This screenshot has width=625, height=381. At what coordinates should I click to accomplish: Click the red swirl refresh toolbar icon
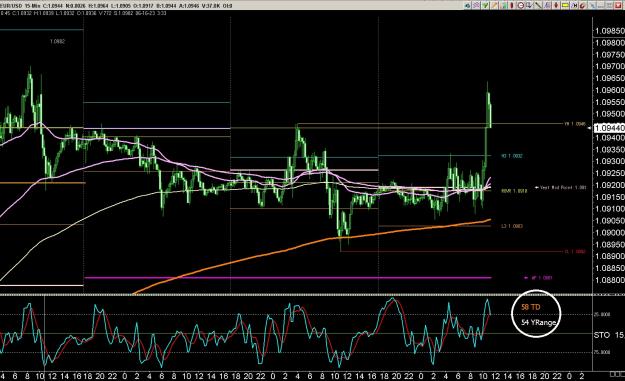(x=583, y=6)
